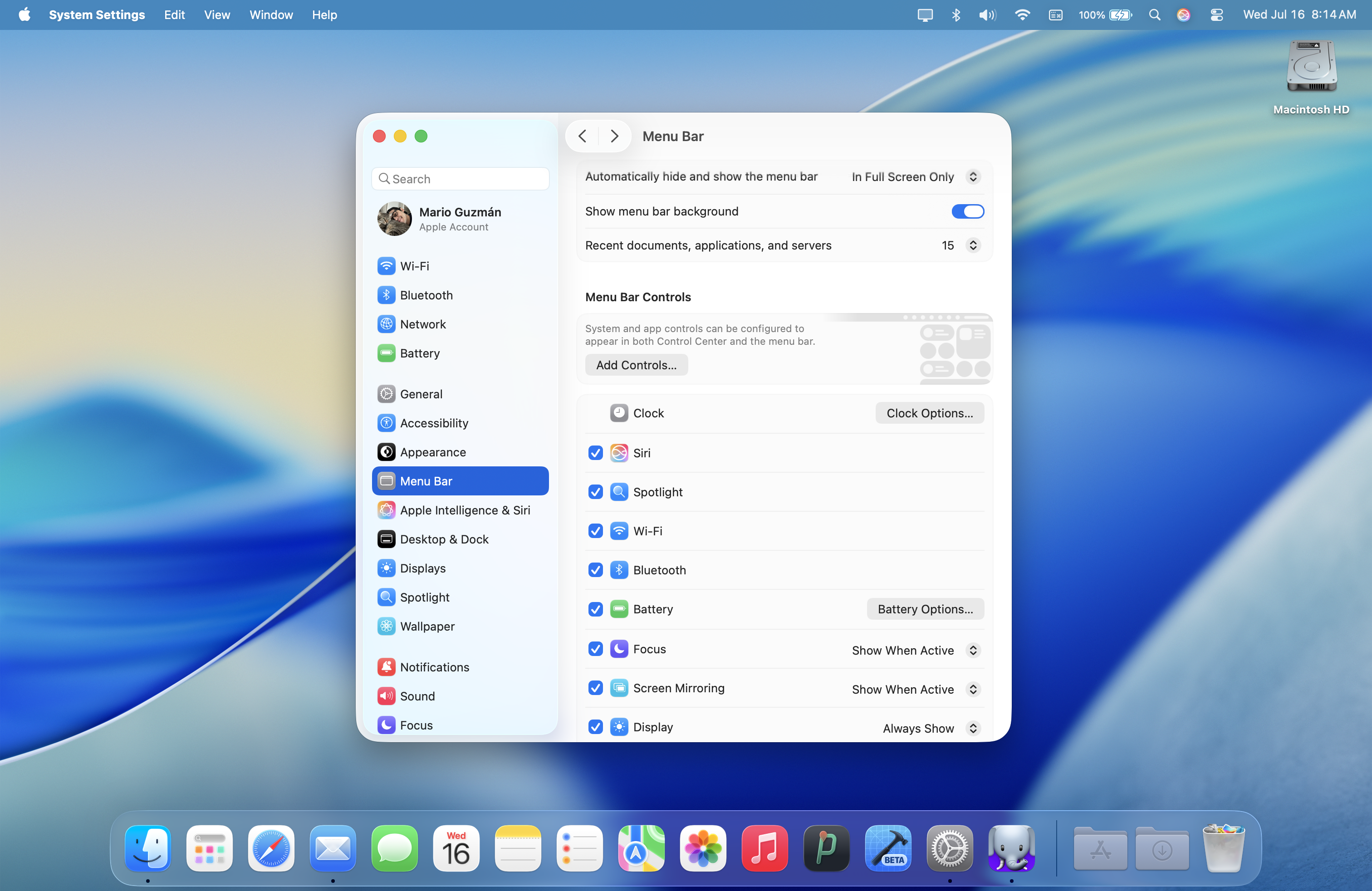Select Apple Intelligence & Siri in sidebar

pos(460,510)
